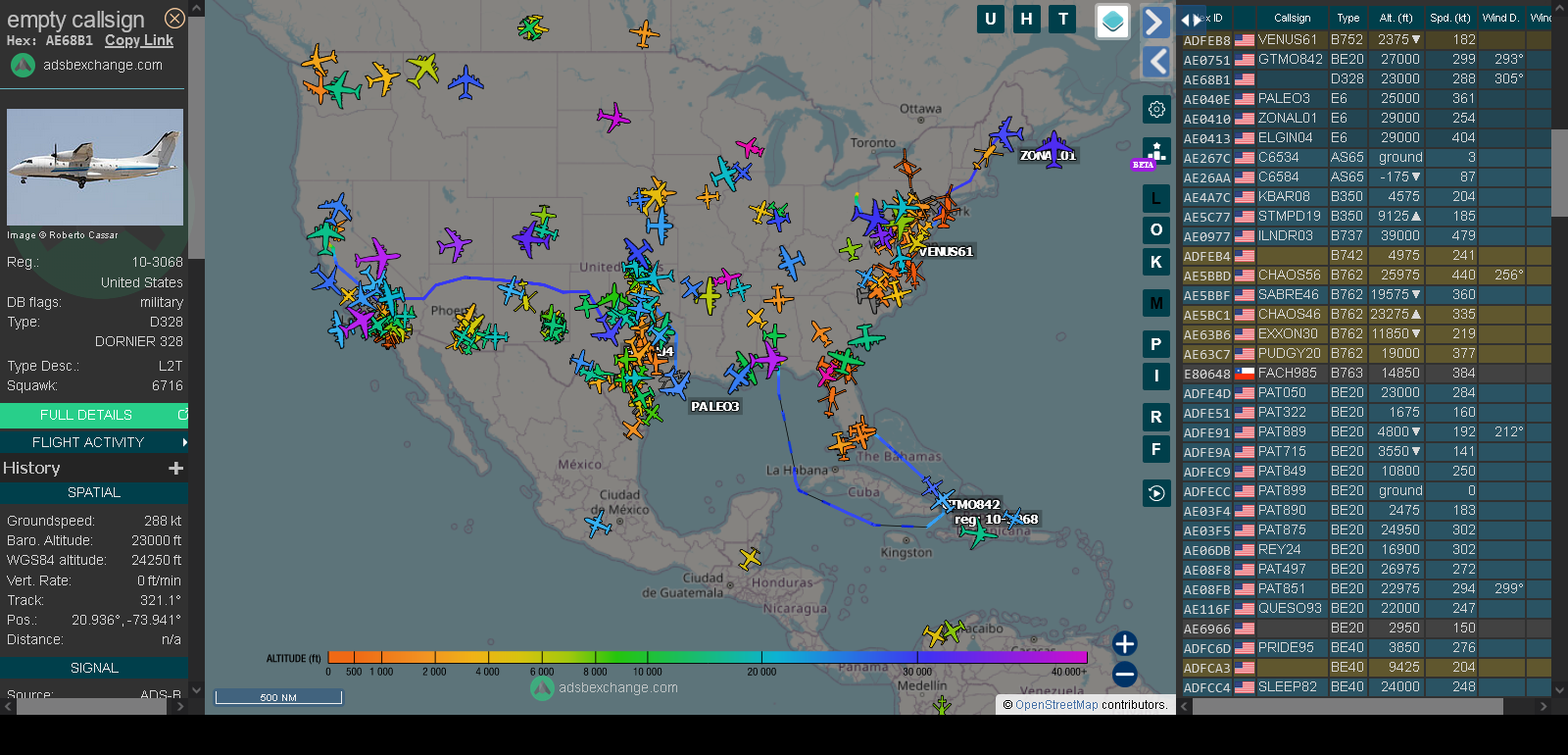The width and height of the screenshot is (1568, 755).
Task: Click the 500 NM map scale bar
Action: click(x=278, y=697)
